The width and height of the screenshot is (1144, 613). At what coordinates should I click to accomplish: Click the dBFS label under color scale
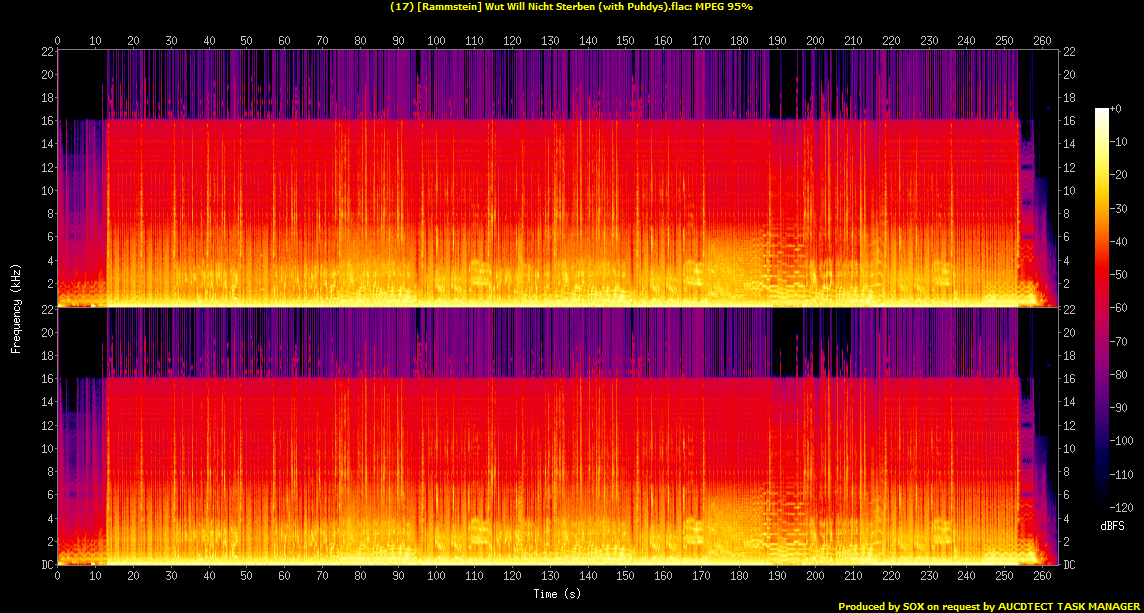point(1110,524)
